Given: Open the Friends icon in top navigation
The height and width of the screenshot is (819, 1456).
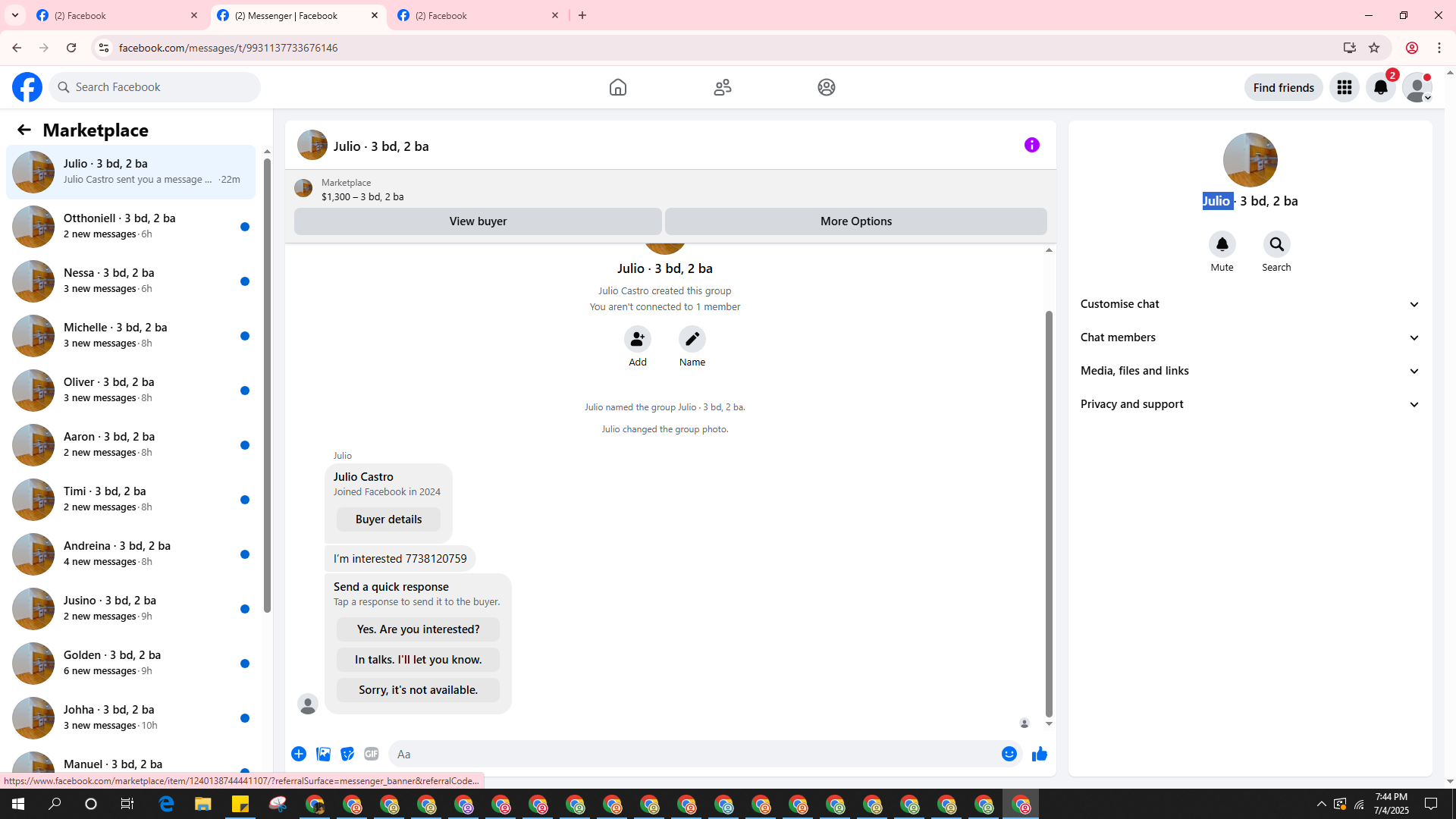Looking at the screenshot, I should [x=722, y=87].
